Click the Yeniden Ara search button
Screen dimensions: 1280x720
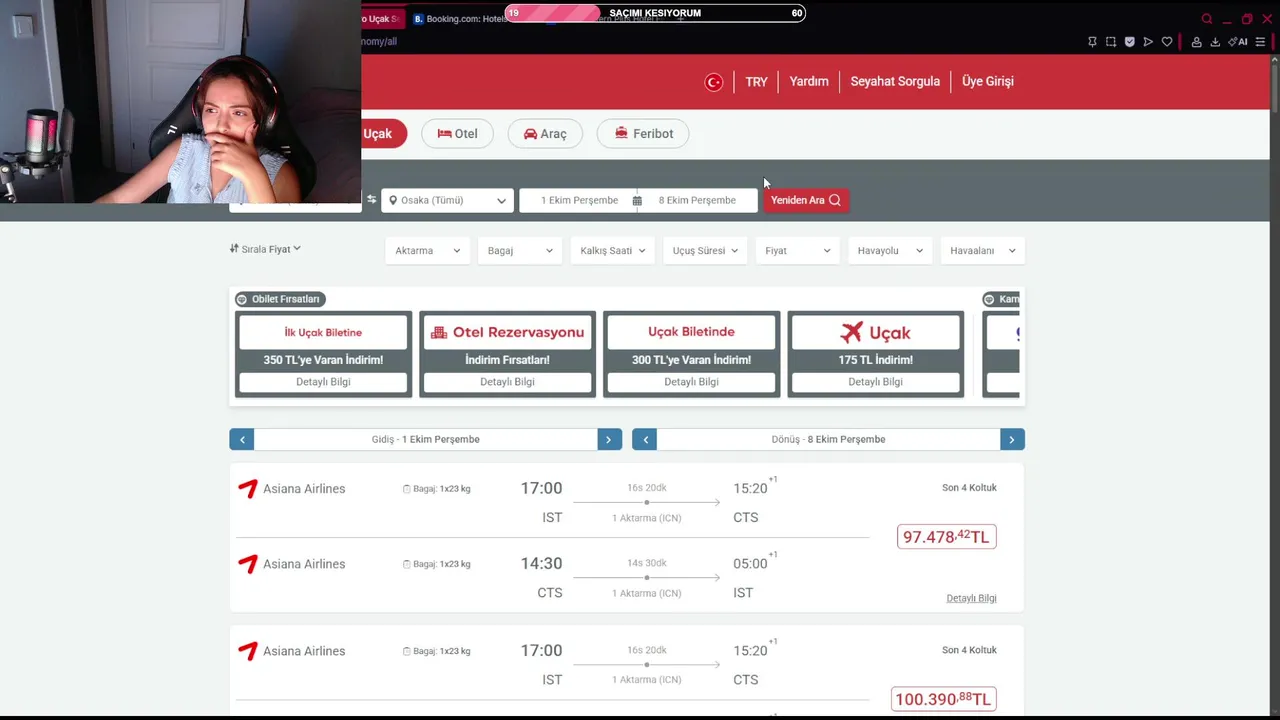(806, 200)
